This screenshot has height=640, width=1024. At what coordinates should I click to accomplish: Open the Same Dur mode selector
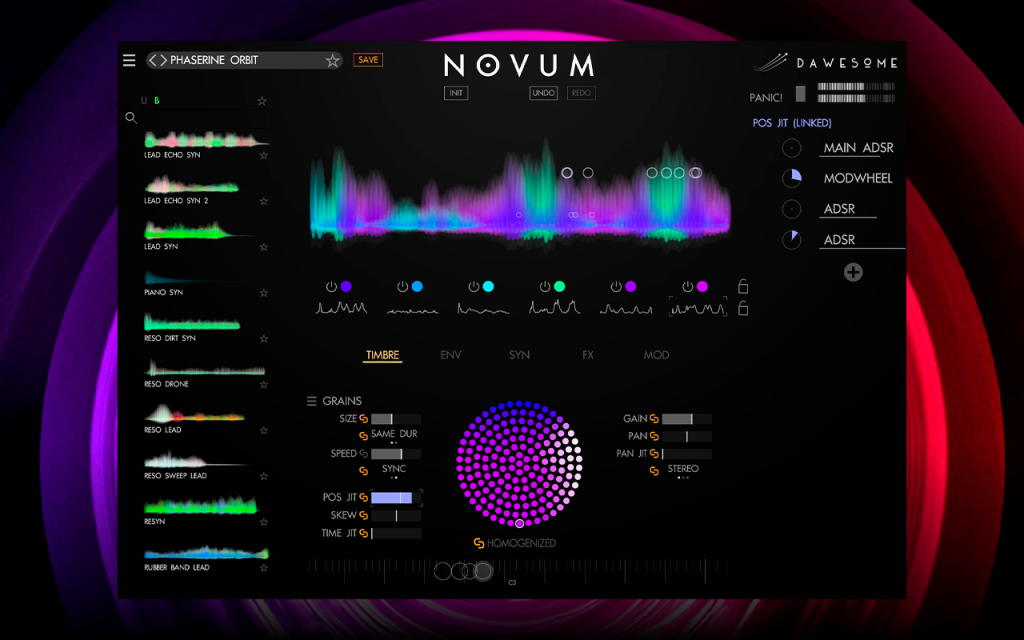tap(394, 436)
